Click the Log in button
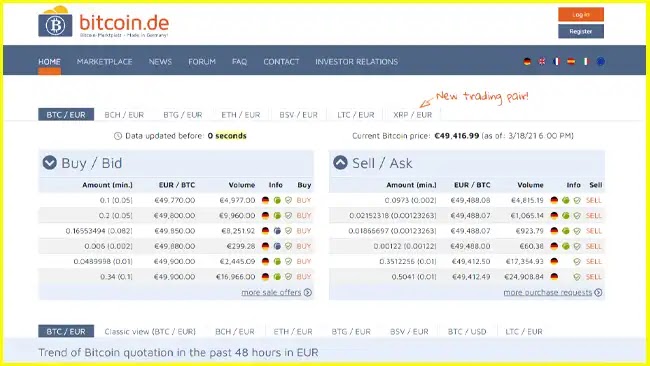 [581, 15]
